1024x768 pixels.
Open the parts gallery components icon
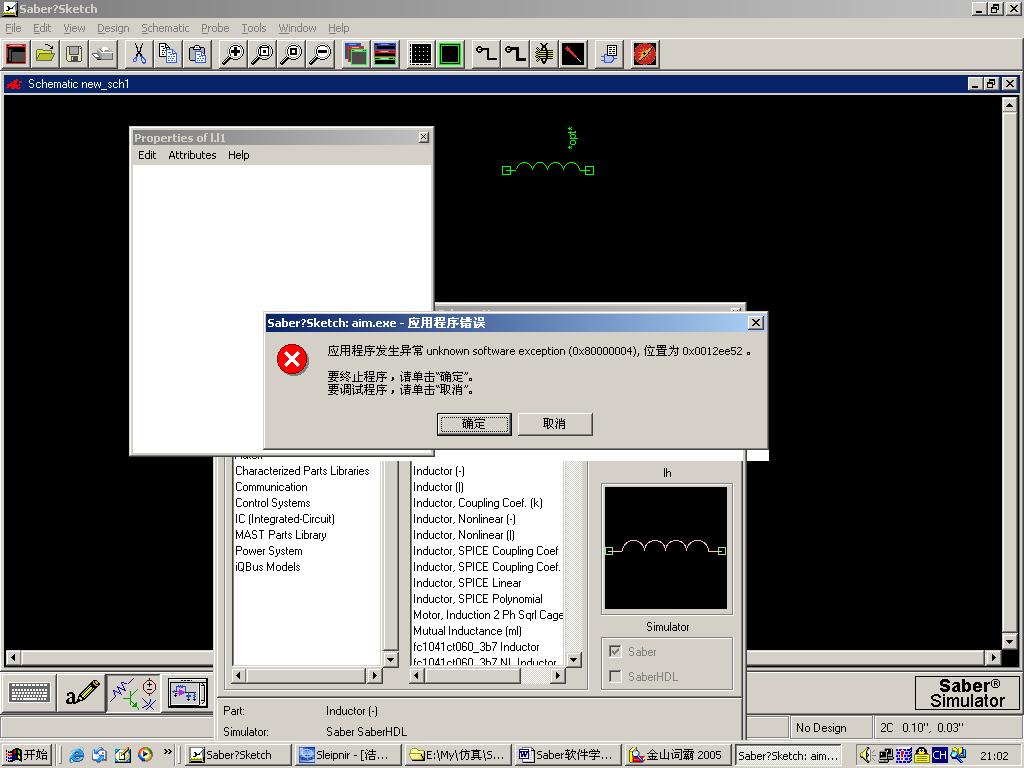coord(134,693)
